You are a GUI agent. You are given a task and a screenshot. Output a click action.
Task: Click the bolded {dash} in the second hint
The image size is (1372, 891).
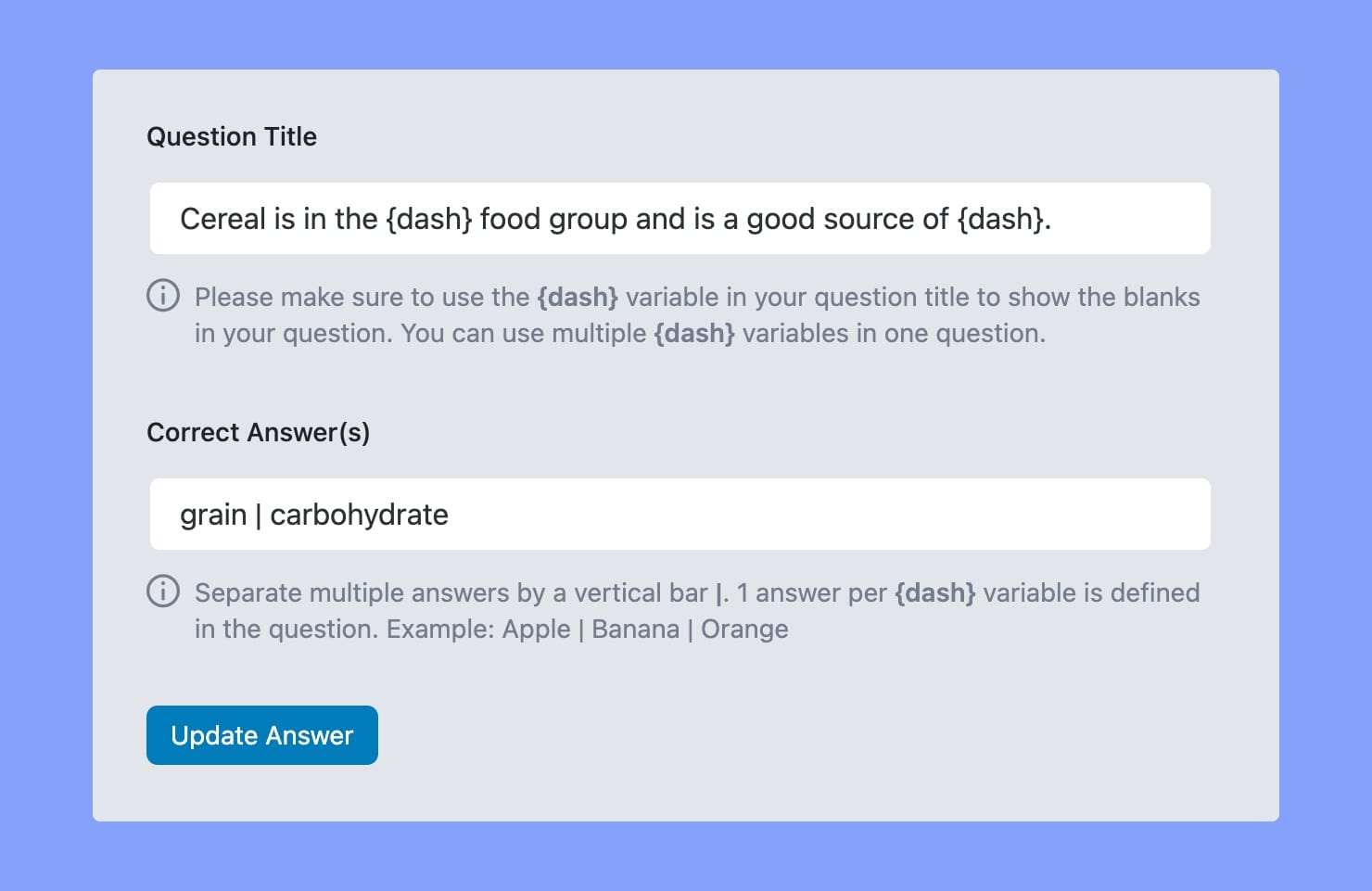(x=934, y=592)
